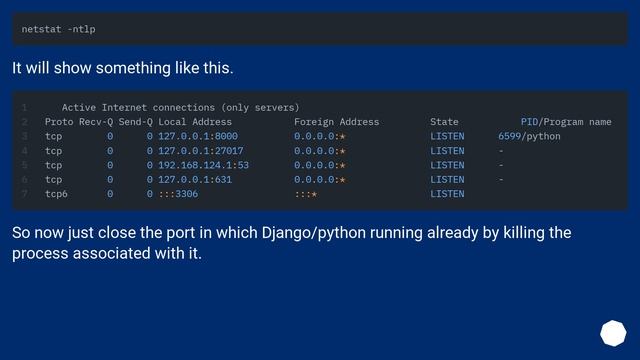Image resolution: width=640 pixels, height=360 pixels.
Task: Click 'Recv-Q' column header text
Action: (96, 122)
